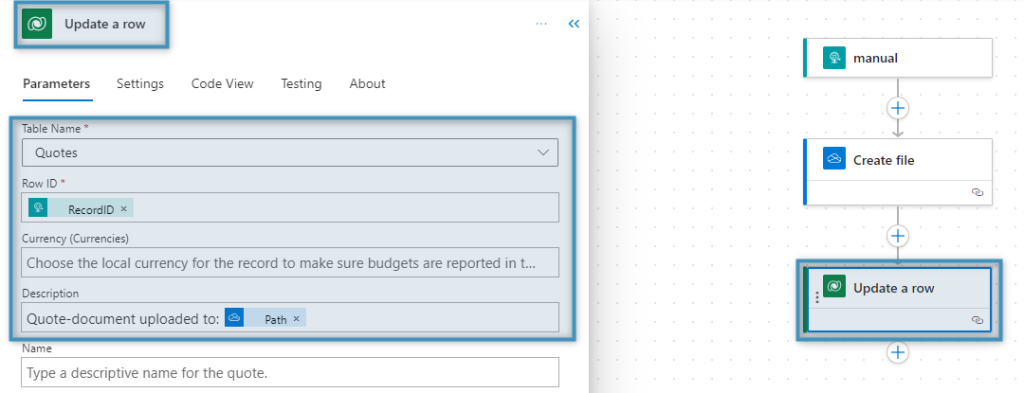
Task: Click the Dataverse icon on Update a row card
Action: (x=834, y=287)
